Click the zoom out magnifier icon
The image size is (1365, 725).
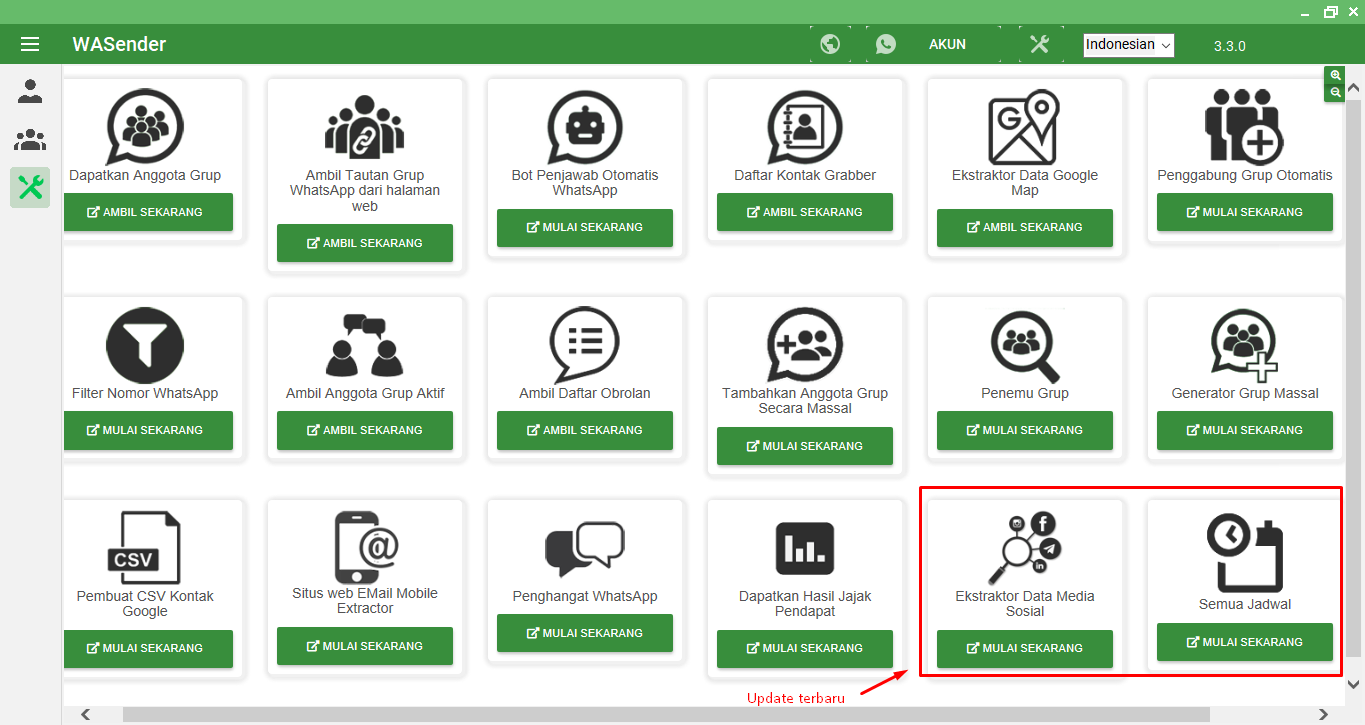pyautogui.click(x=1335, y=92)
